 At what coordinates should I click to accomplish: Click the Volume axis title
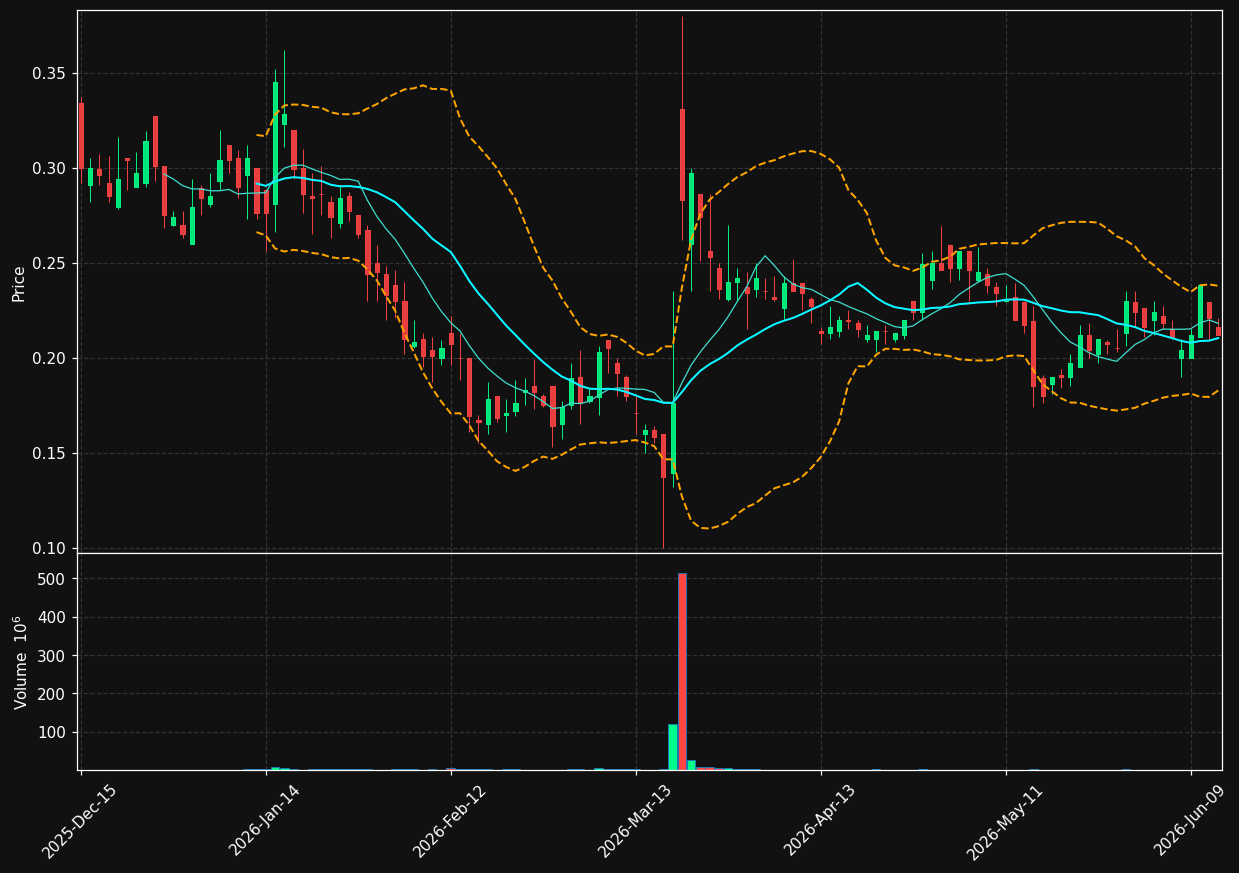[20, 662]
